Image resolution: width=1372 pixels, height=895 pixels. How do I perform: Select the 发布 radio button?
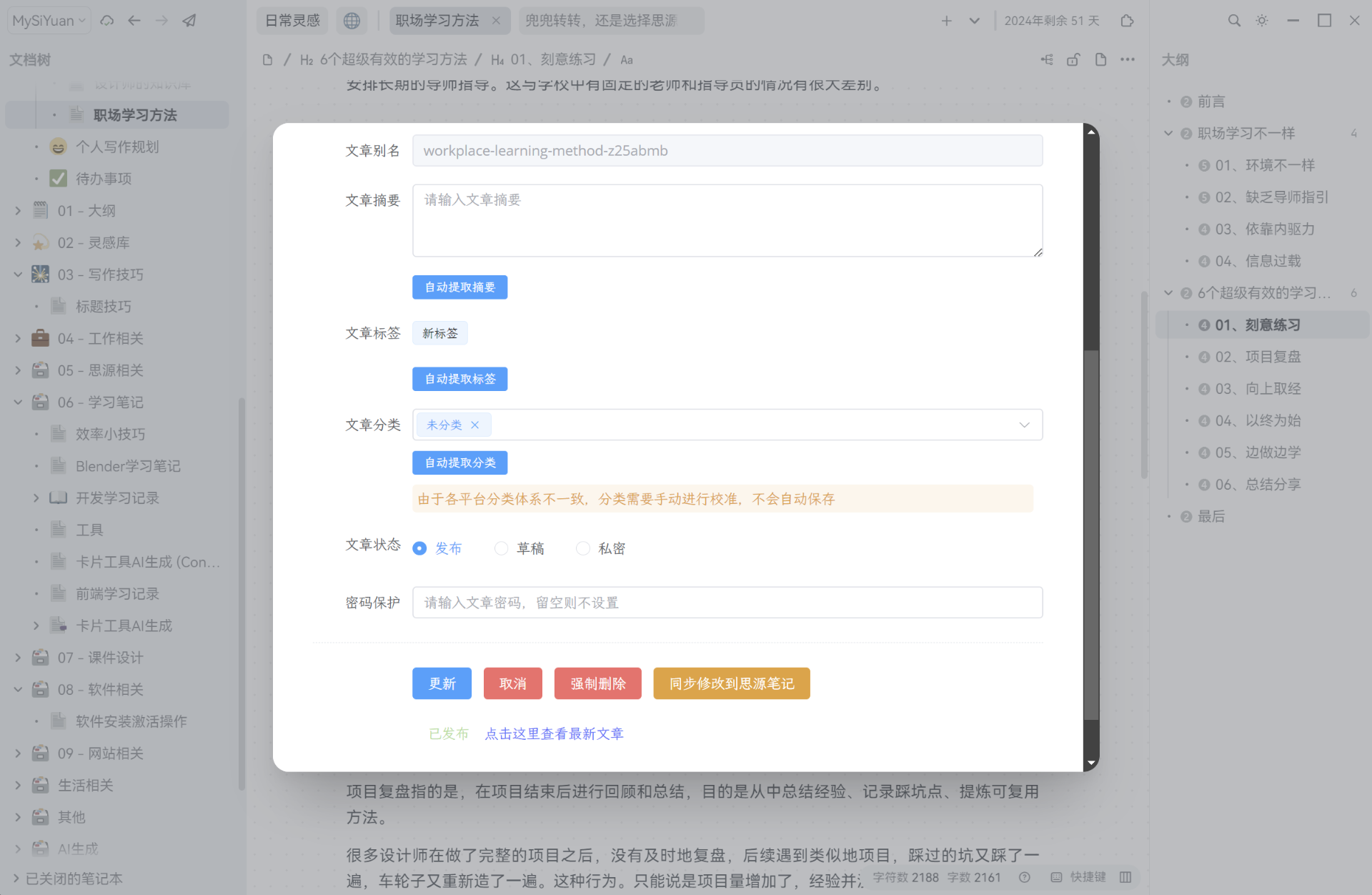tap(420, 548)
